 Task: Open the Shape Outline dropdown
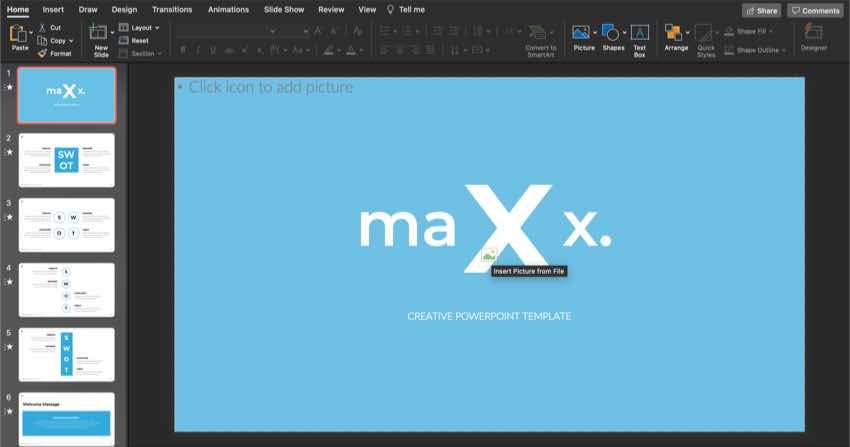[x=787, y=50]
